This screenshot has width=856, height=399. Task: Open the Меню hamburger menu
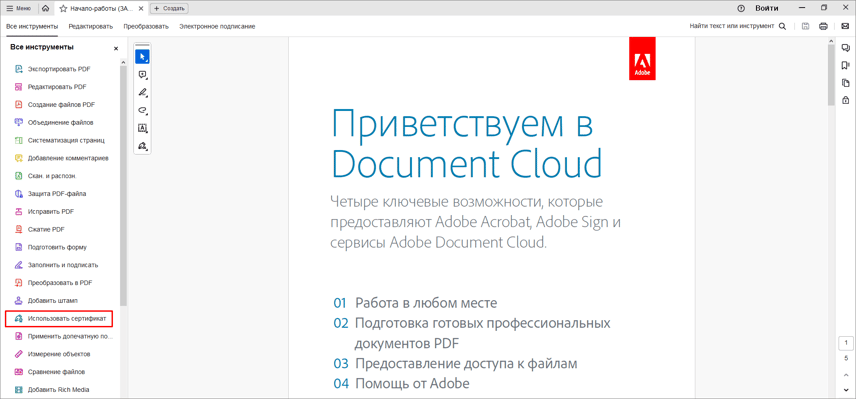(x=18, y=8)
